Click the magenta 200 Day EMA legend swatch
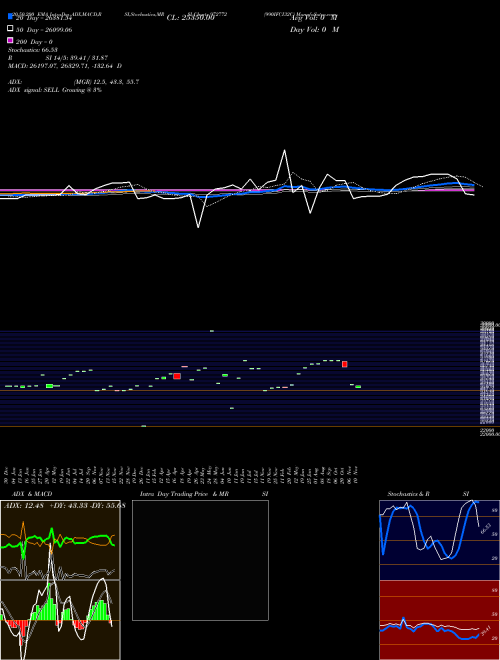Viewport: 500px width, 660px height. [10, 40]
